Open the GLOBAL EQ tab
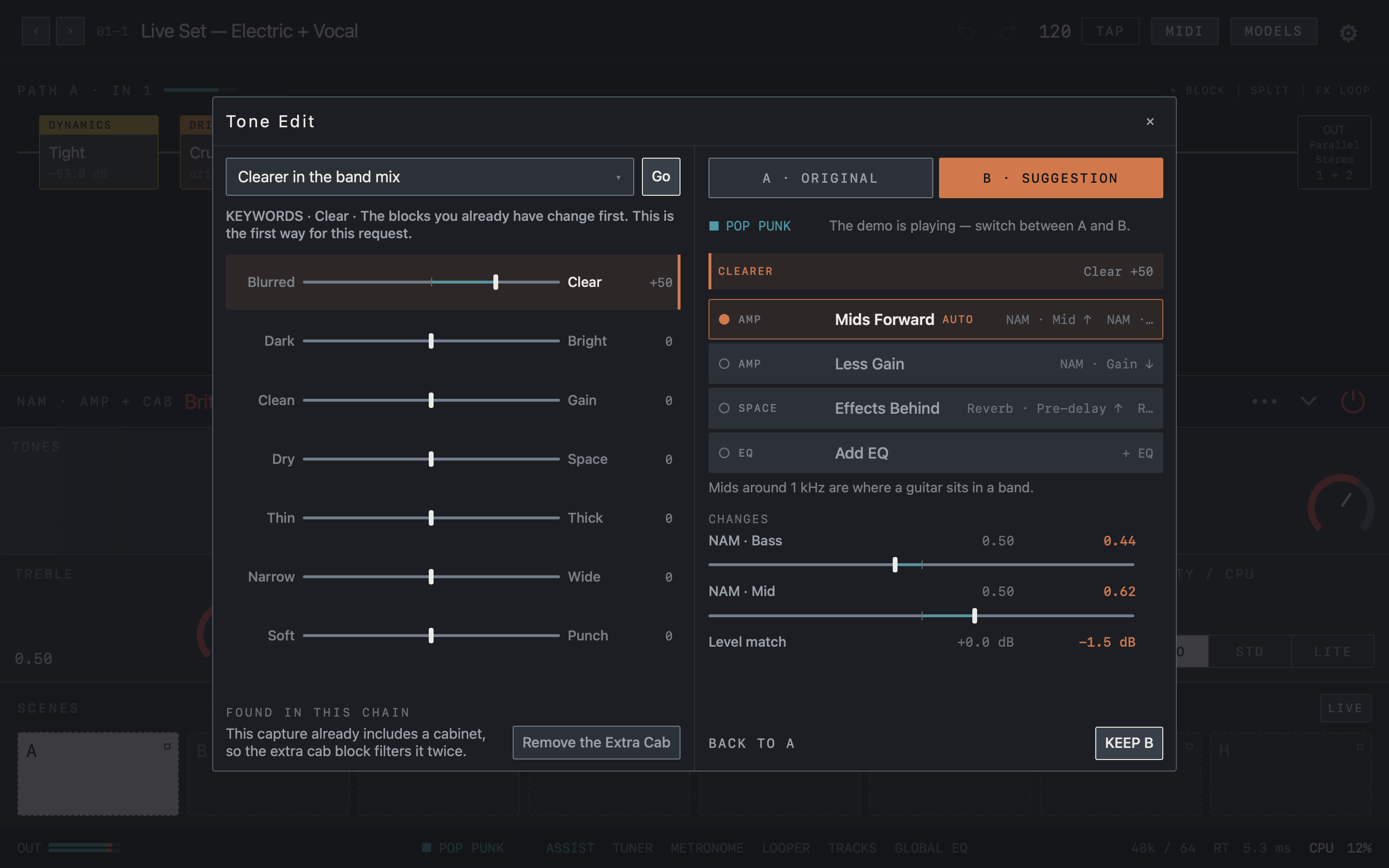Viewport: 1389px width, 868px height. 931,848
